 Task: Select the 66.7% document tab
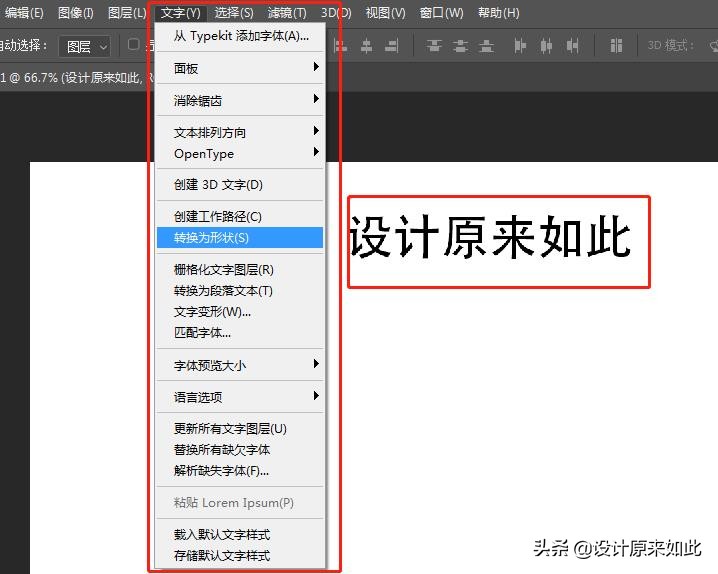(76, 78)
